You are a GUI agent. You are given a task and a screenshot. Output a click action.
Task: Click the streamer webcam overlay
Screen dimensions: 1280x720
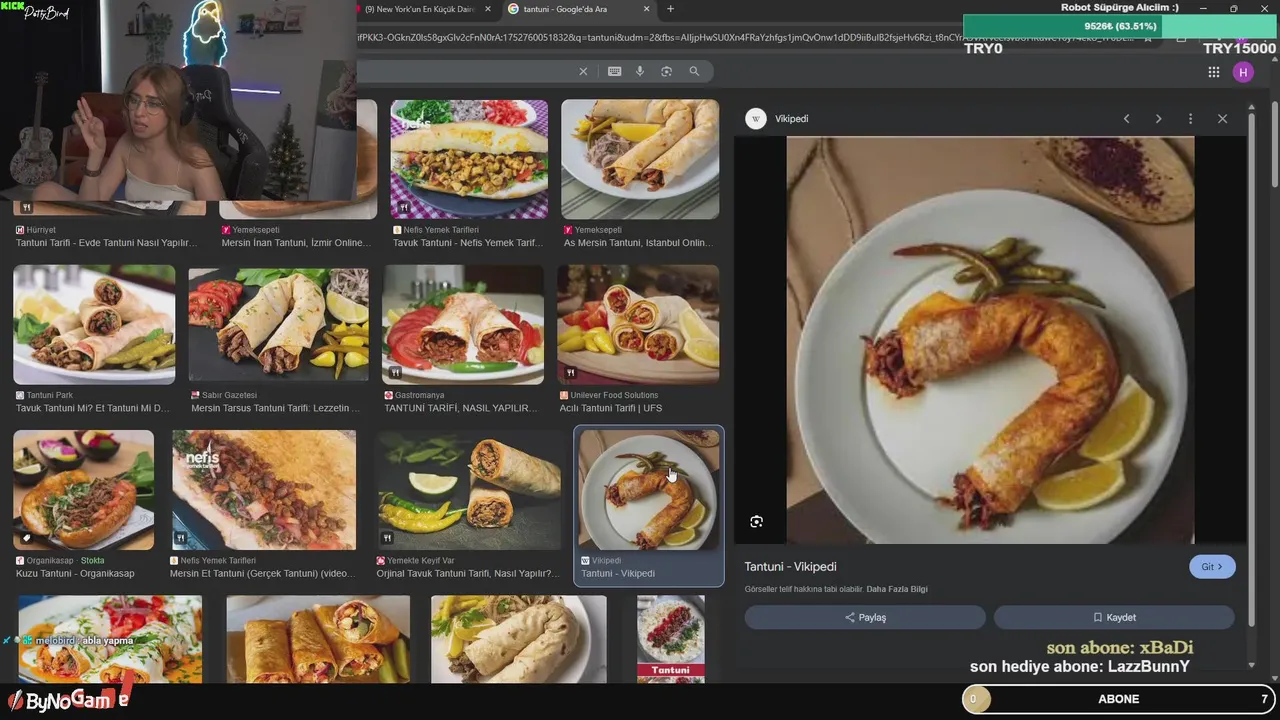[178, 100]
